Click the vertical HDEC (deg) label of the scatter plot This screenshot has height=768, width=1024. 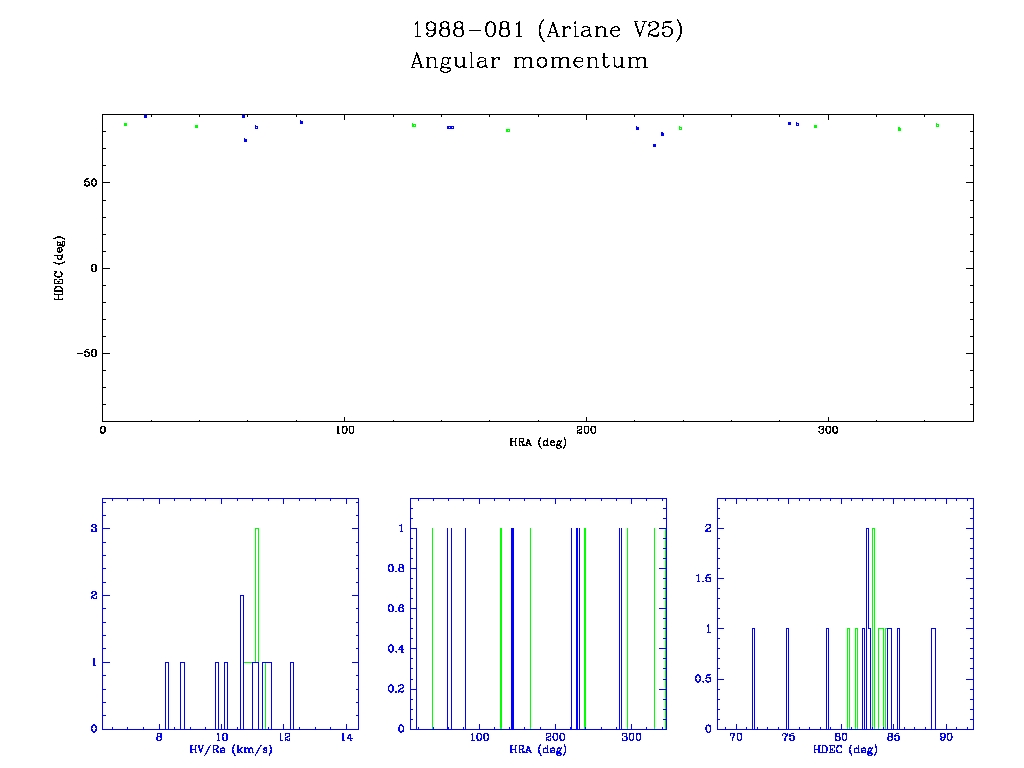coord(59,268)
